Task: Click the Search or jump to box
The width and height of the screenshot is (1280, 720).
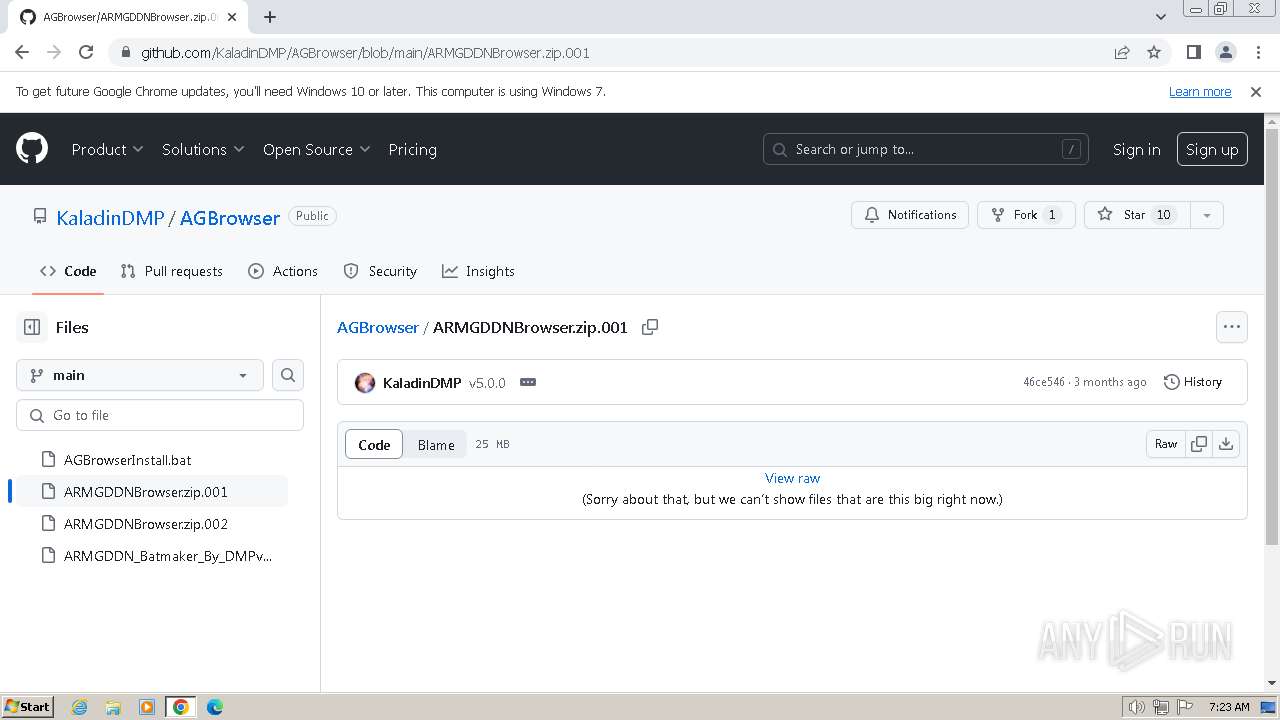Action: click(x=926, y=149)
